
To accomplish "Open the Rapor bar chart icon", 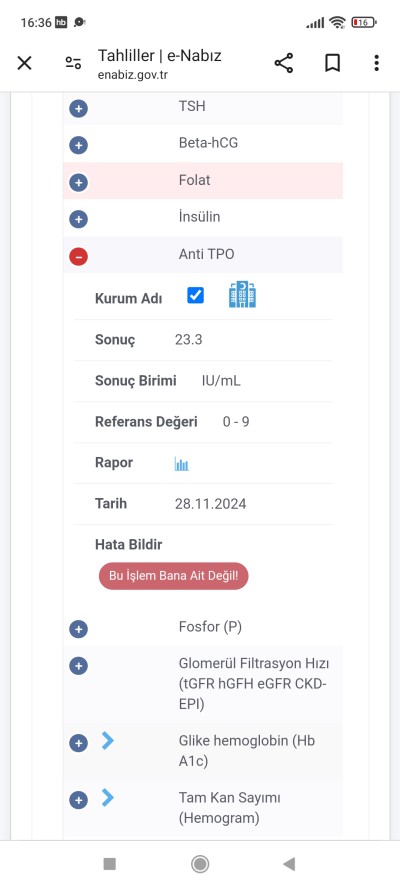I will 181,464.
